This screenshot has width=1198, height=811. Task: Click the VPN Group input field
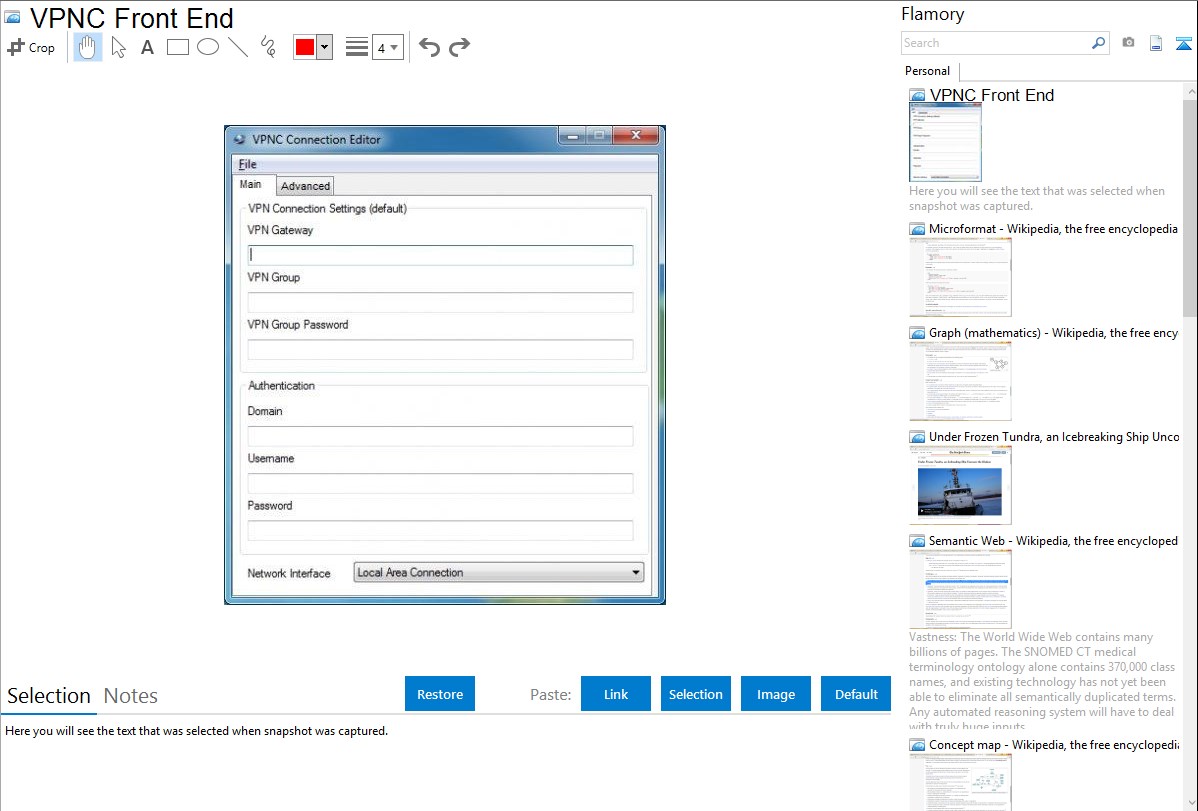coord(440,302)
